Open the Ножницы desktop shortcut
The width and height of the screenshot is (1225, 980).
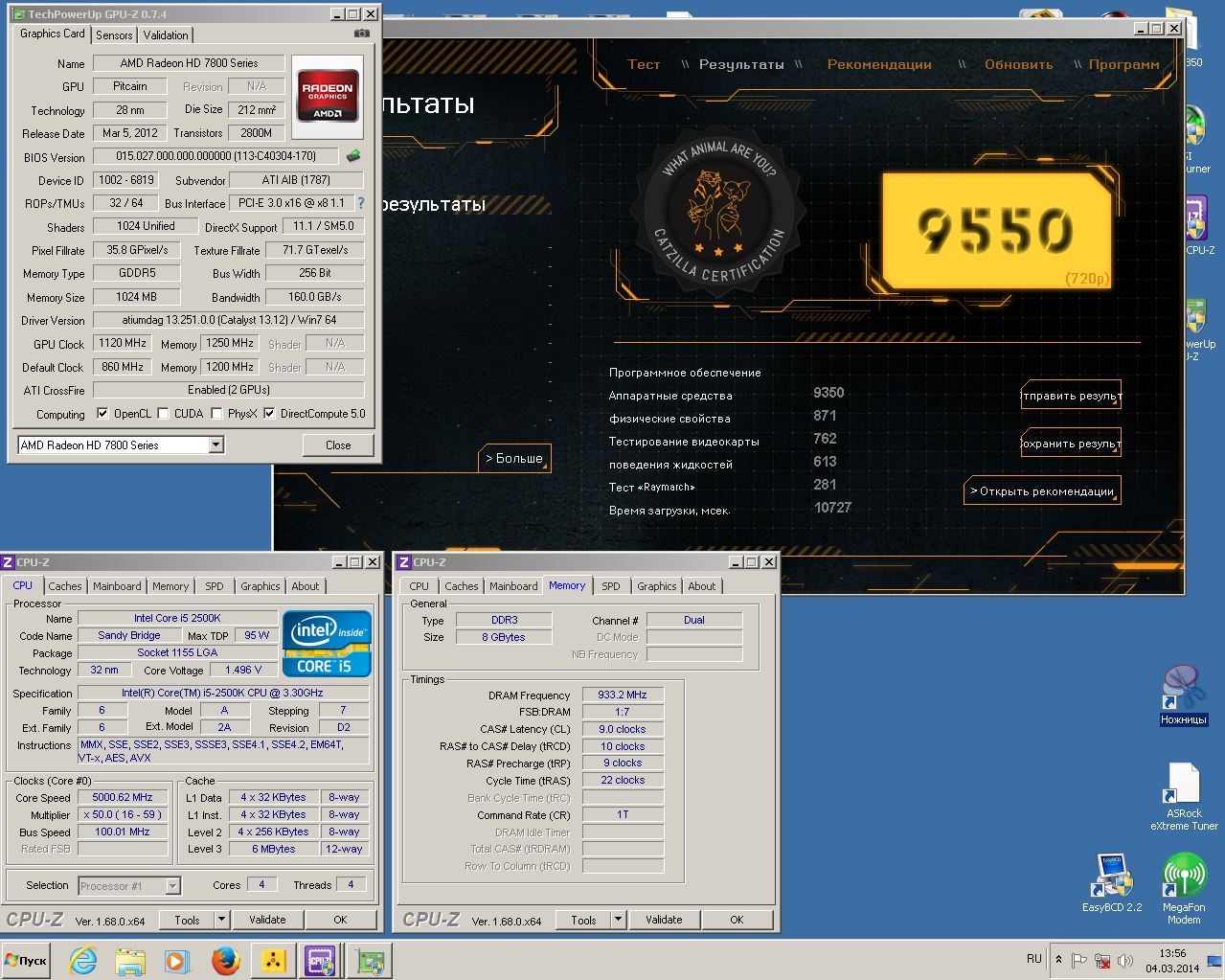[1184, 695]
